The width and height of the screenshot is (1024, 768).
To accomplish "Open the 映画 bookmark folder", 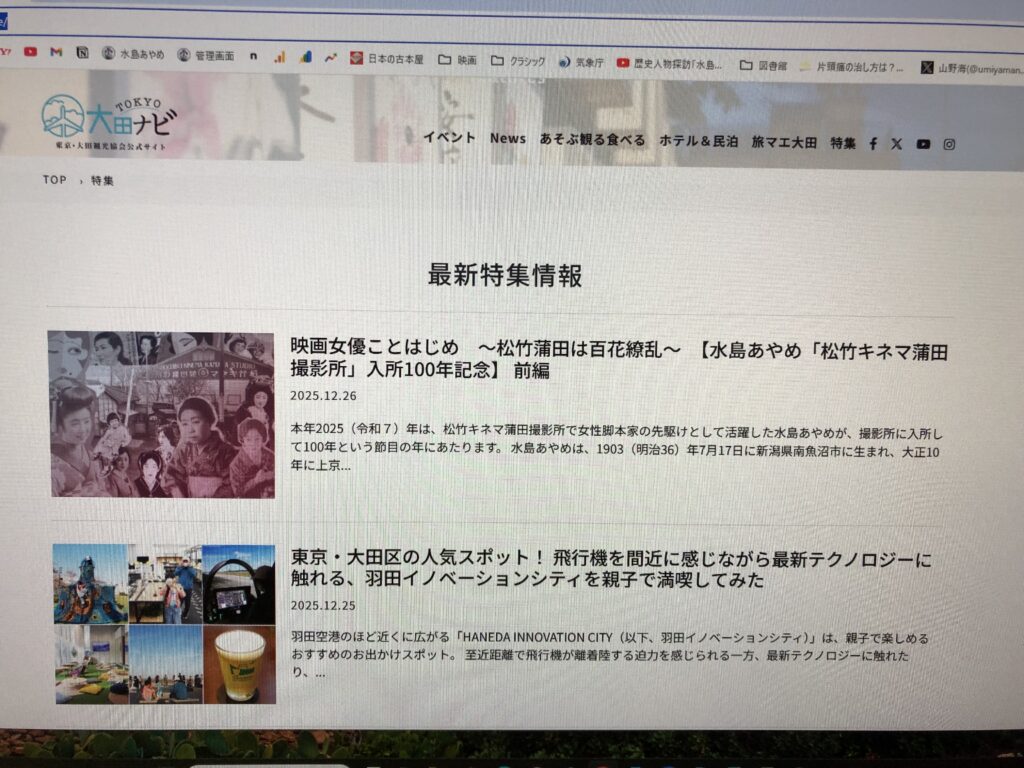I will point(457,60).
